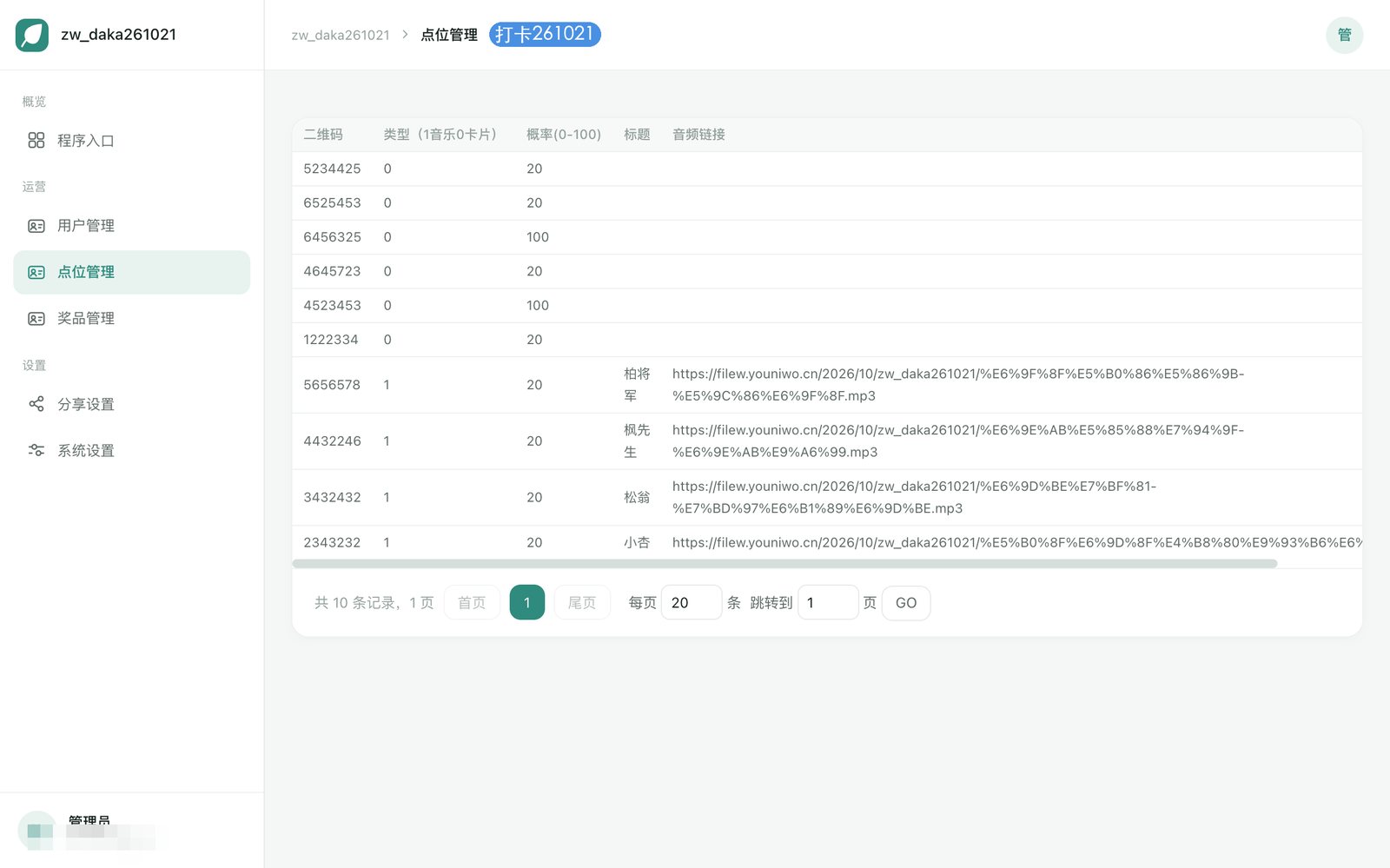Open 程序入口 in the sidebar
Image resolution: width=1390 pixels, height=868 pixels.
(x=132, y=141)
